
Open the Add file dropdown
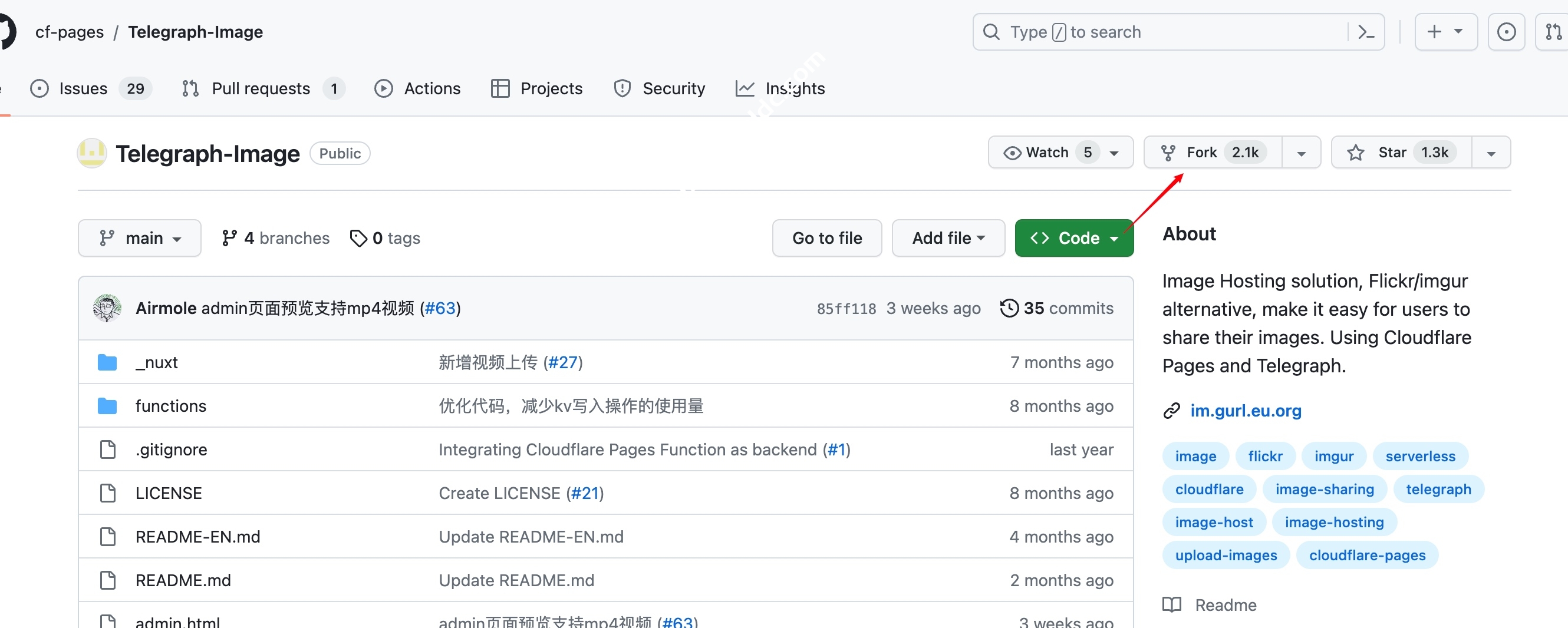(x=948, y=239)
